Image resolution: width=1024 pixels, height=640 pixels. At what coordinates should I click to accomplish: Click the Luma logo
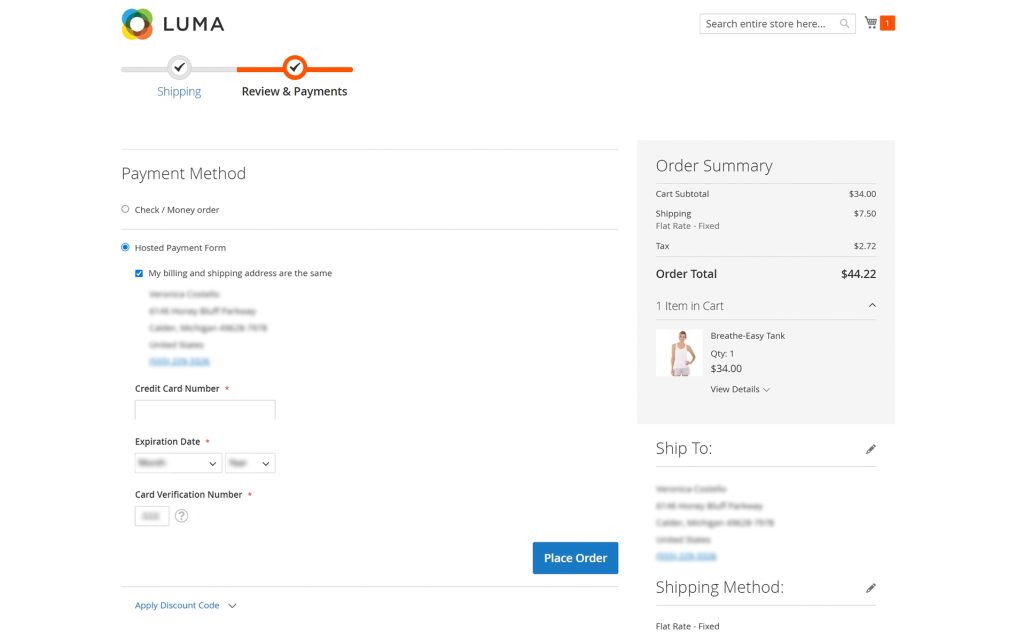[x=173, y=24]
